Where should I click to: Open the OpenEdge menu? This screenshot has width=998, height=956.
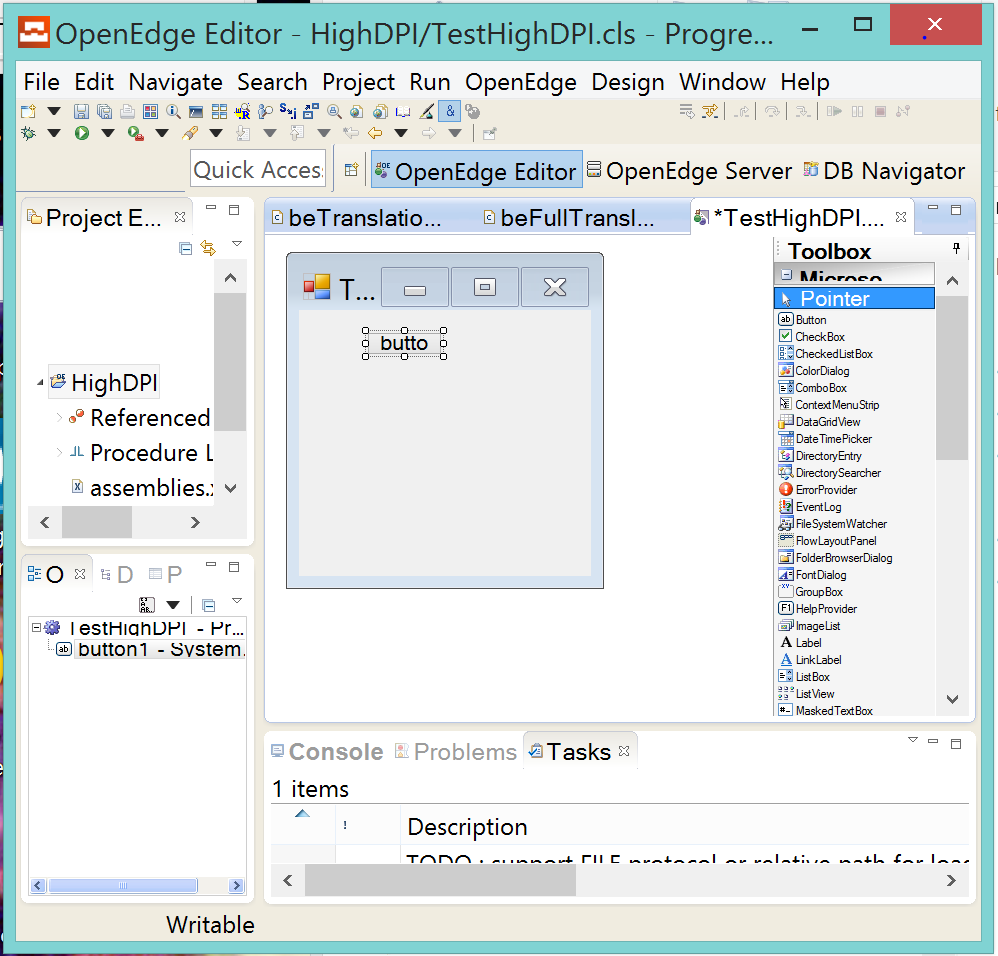[520, 82]
